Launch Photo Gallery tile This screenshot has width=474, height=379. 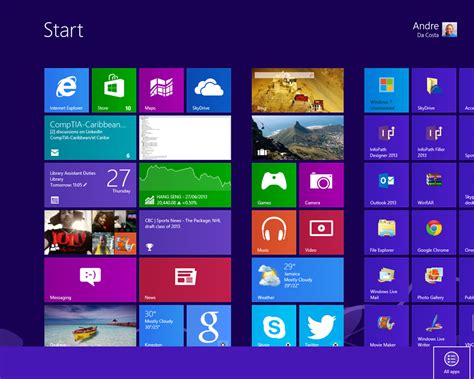click(x=434, y=280)
